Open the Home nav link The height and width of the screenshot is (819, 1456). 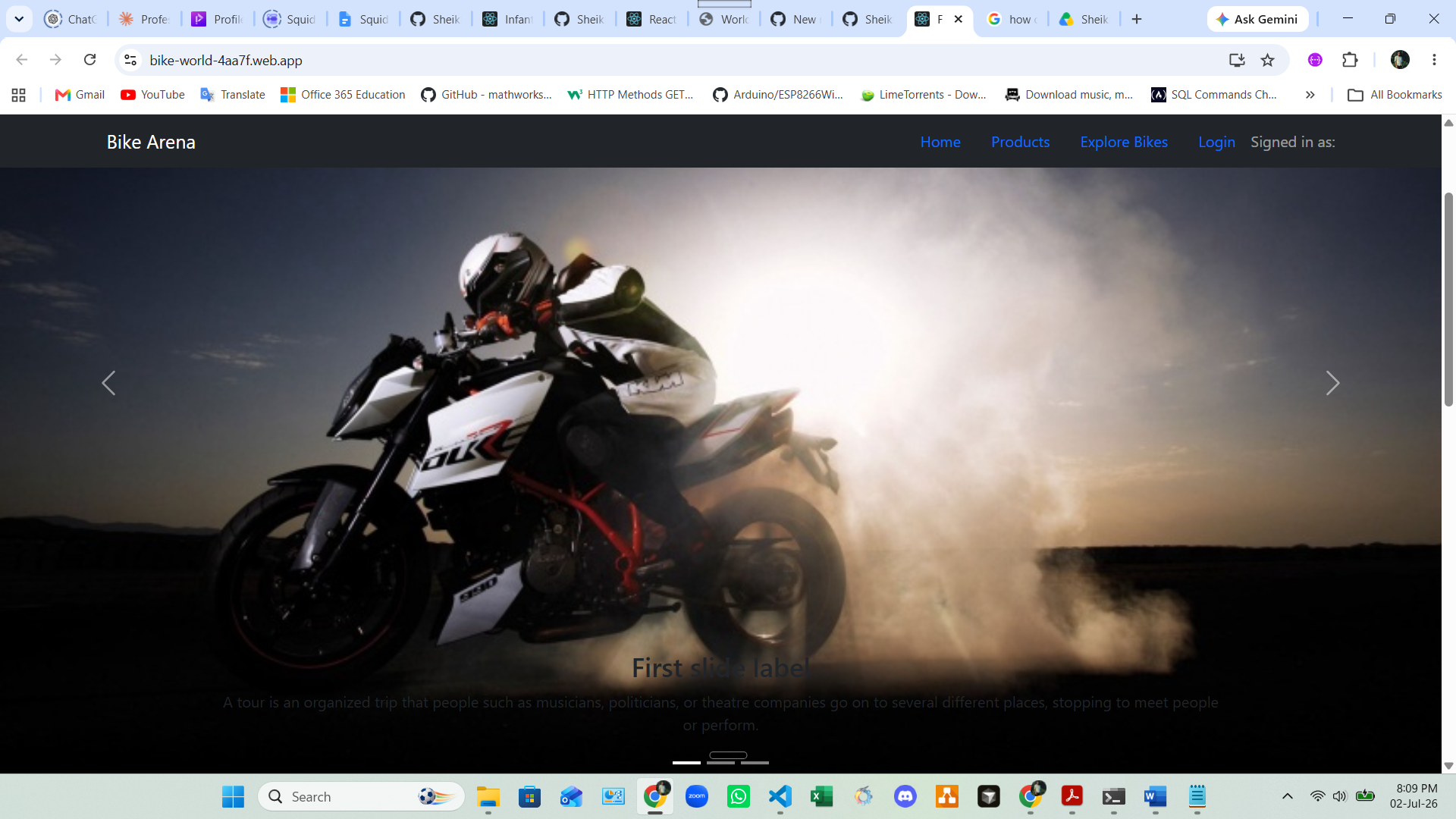pyautogui.click(x=940, y=142)
